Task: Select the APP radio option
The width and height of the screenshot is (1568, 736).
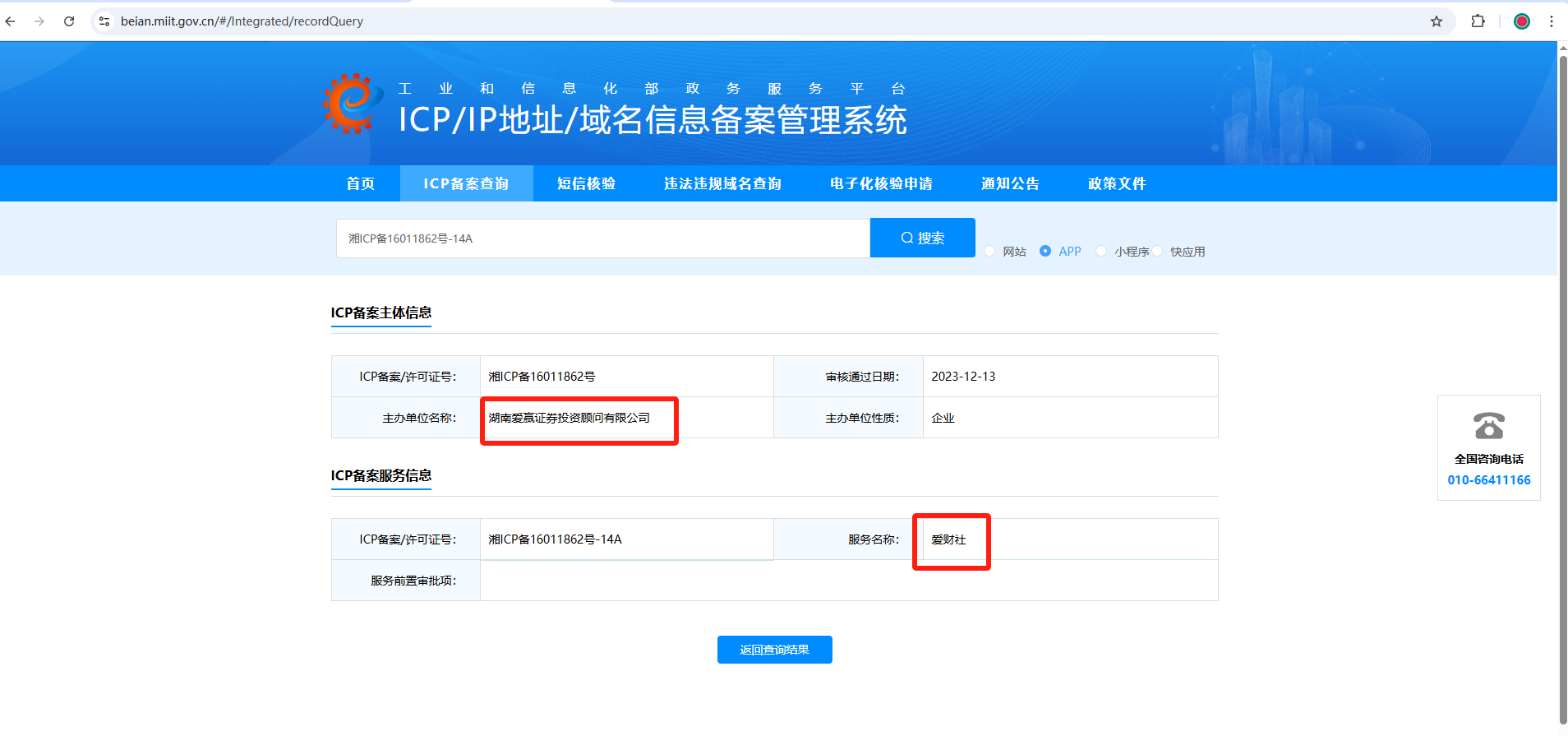Action: [x=1045, y=251]
